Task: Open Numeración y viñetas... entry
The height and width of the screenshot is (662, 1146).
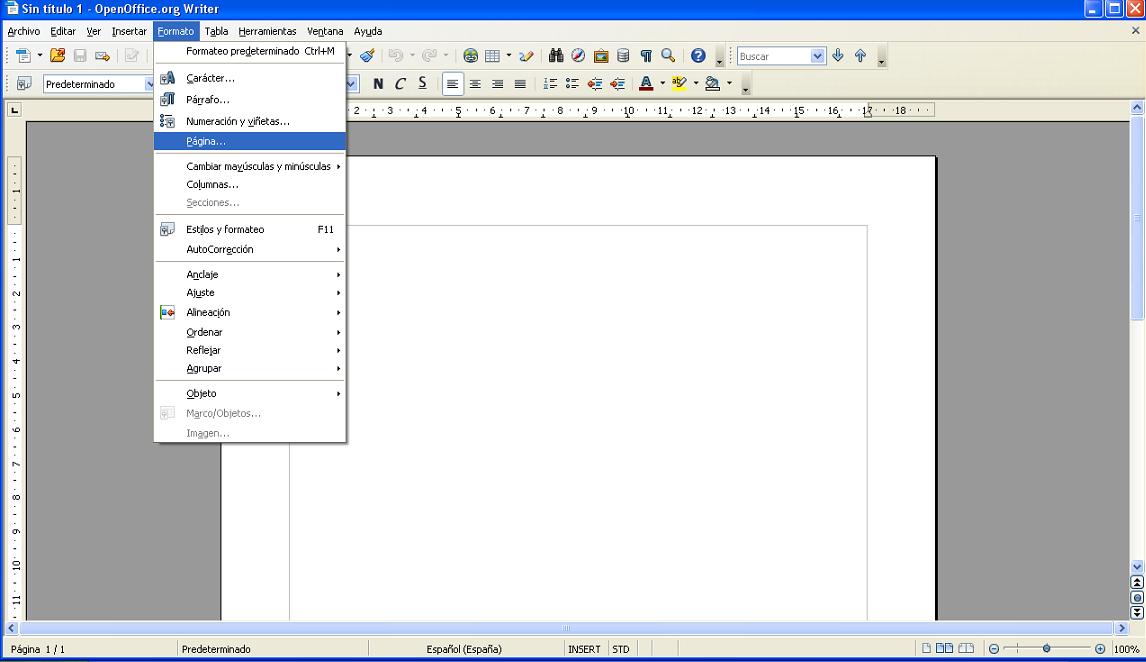Action: coord(249,121)
